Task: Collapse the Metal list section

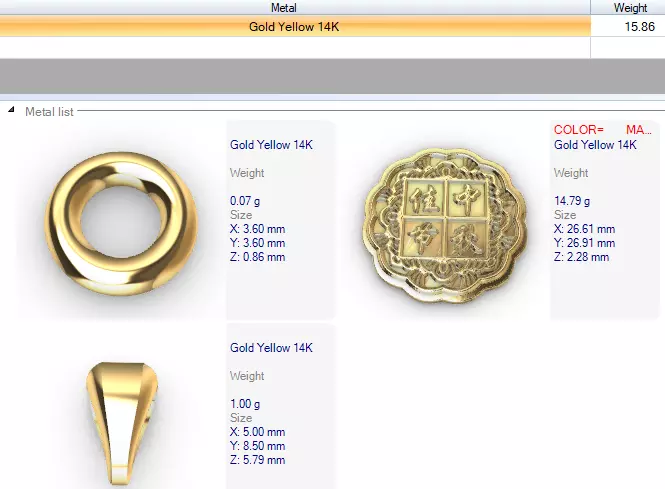Action: (x=11, y=110)
